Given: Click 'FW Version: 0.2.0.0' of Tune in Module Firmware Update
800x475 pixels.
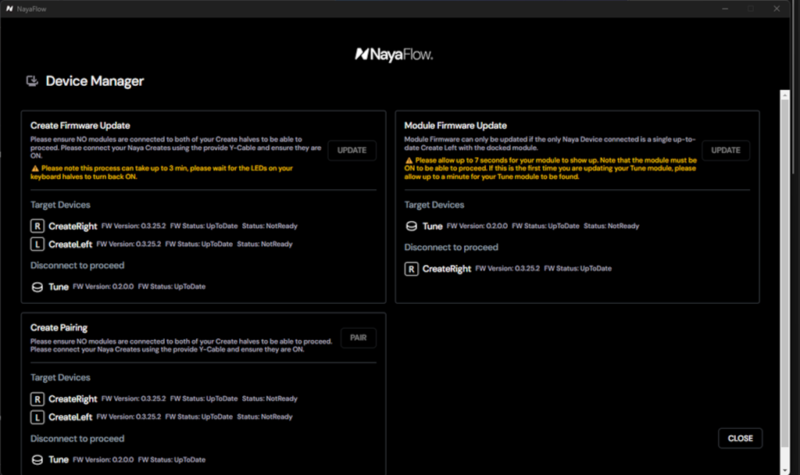Looking at the screenshot, I should point(477,226).
